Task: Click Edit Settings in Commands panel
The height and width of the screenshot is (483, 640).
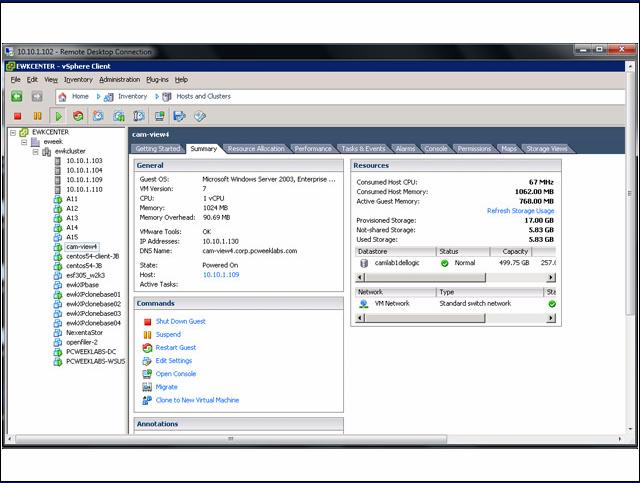Action: (173, 360)
